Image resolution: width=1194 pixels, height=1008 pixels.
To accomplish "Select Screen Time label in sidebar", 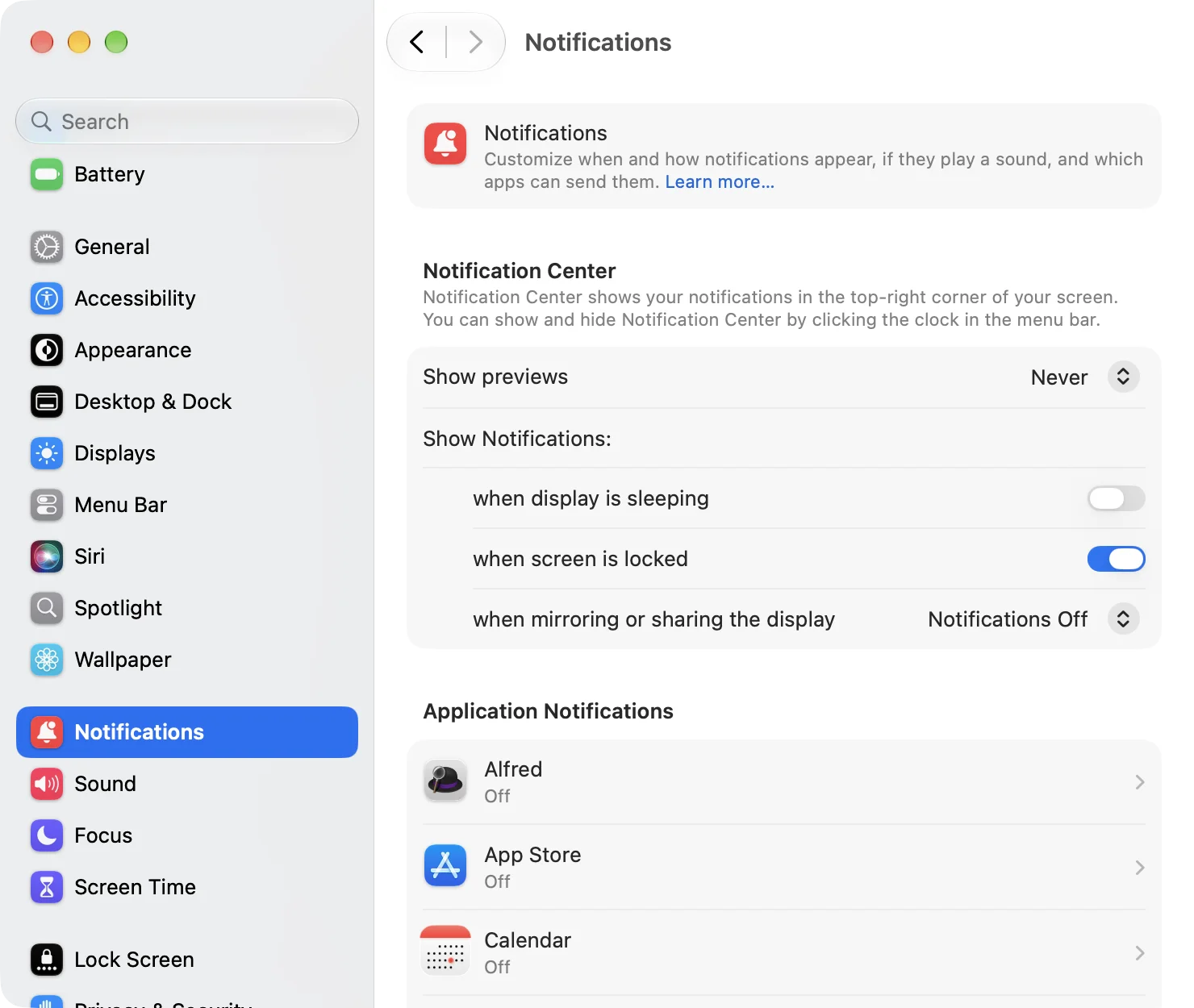I will [135, 887].
